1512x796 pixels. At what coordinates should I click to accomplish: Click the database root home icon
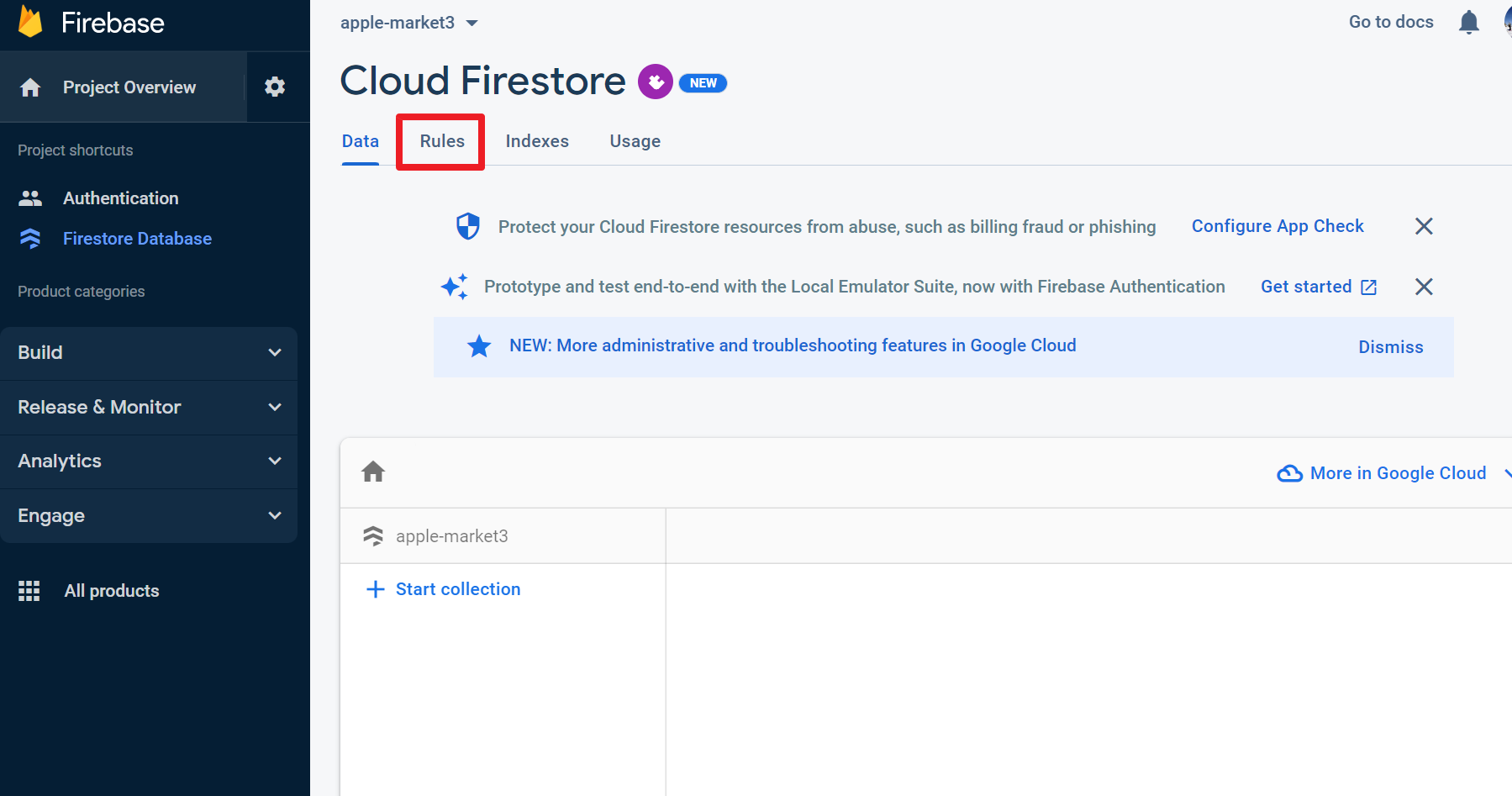373,472
